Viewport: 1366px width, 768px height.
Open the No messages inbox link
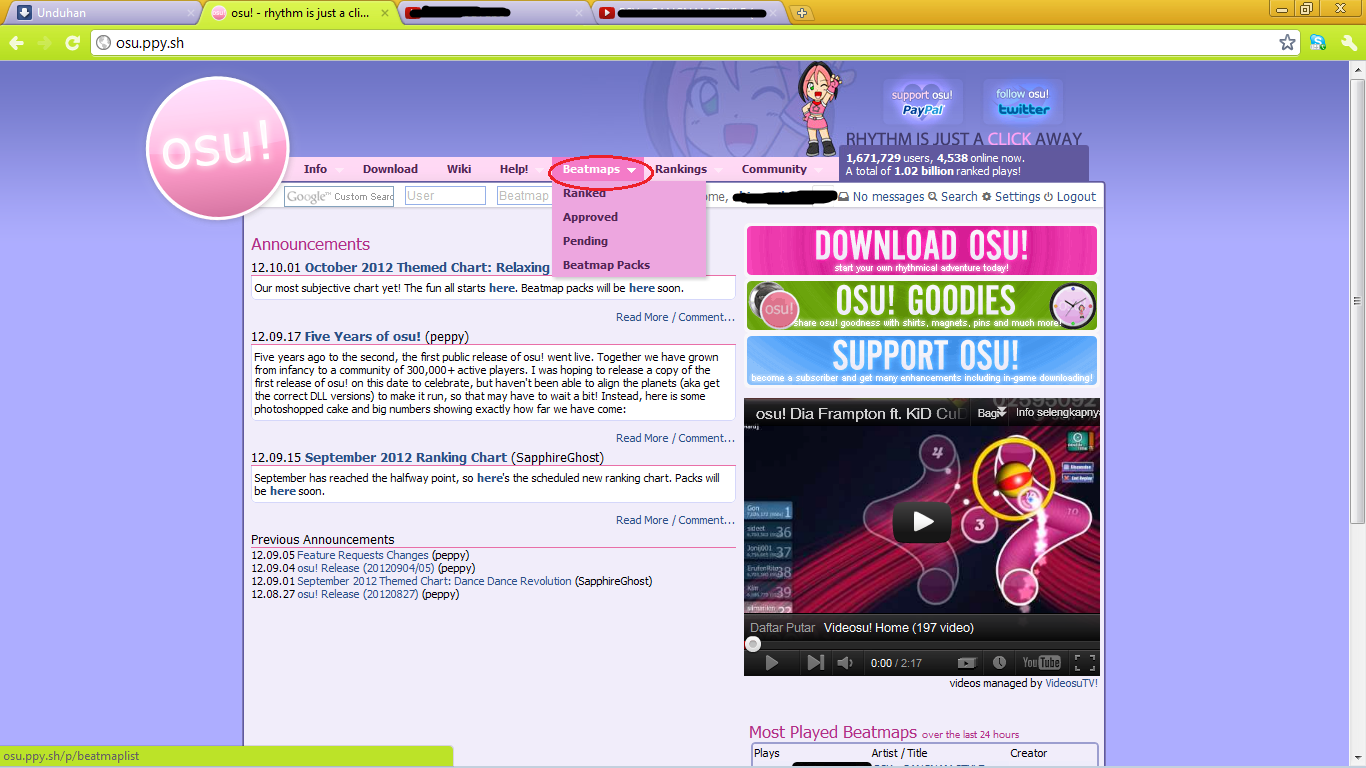pyautogui.click(x=881, y=197)
